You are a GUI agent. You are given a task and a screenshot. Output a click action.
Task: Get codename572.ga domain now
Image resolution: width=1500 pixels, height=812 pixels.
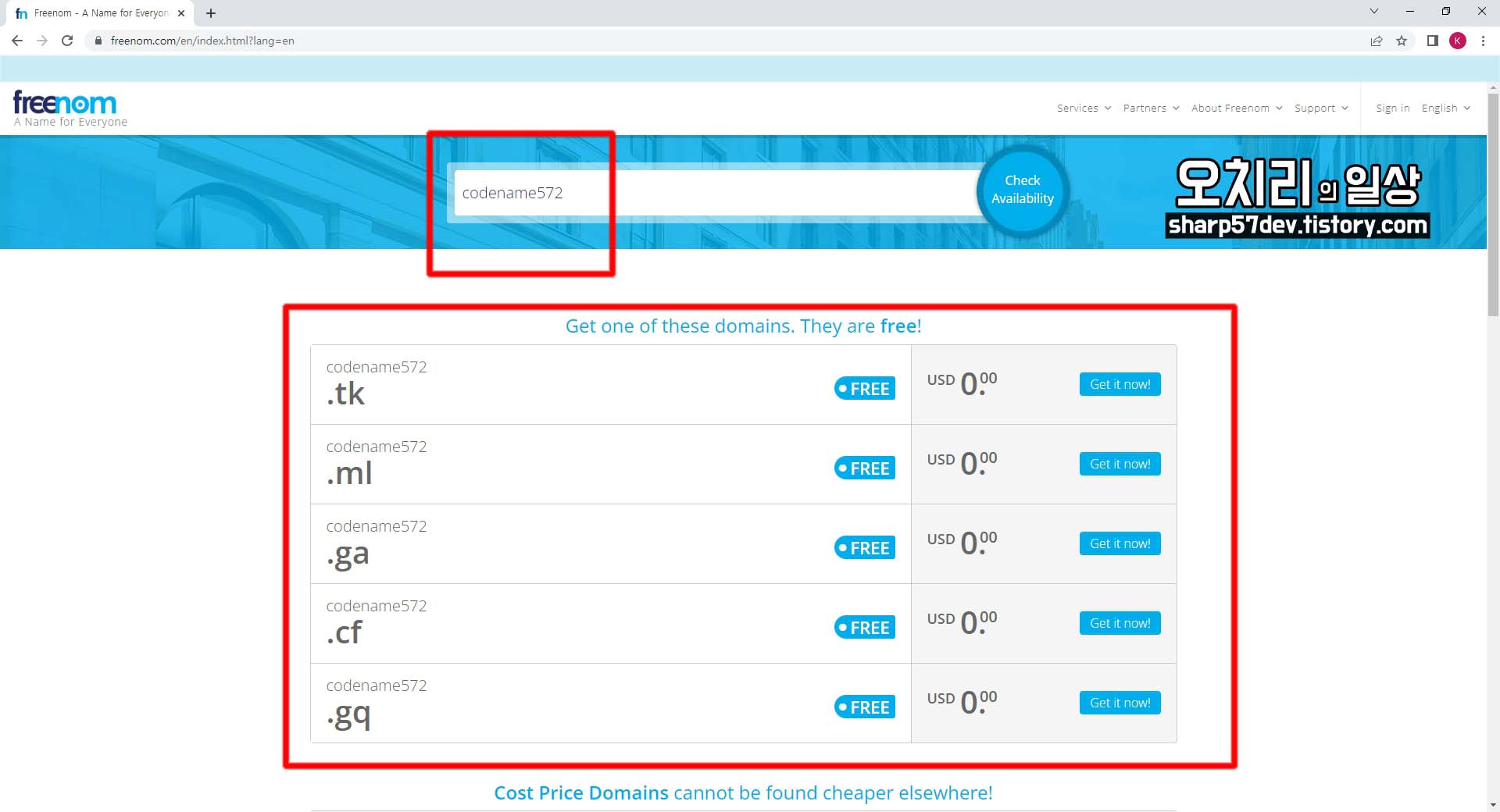[x=1120, y=543]
